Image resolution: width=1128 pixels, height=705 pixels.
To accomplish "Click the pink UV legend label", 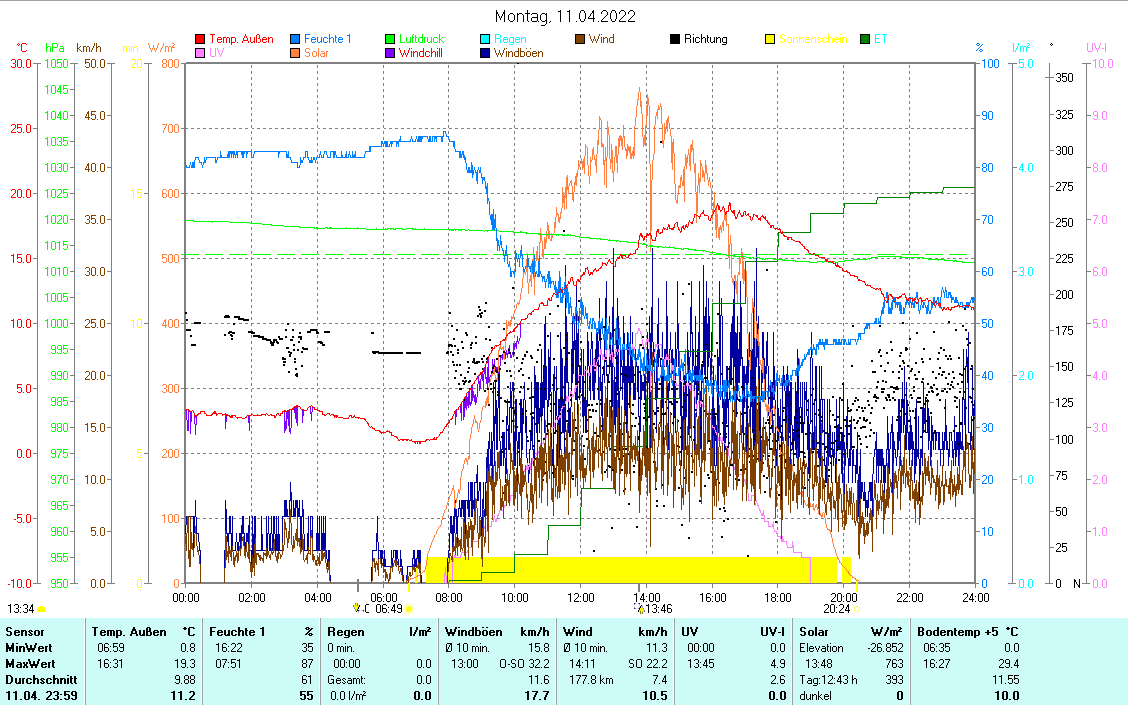I will point(217,53).
